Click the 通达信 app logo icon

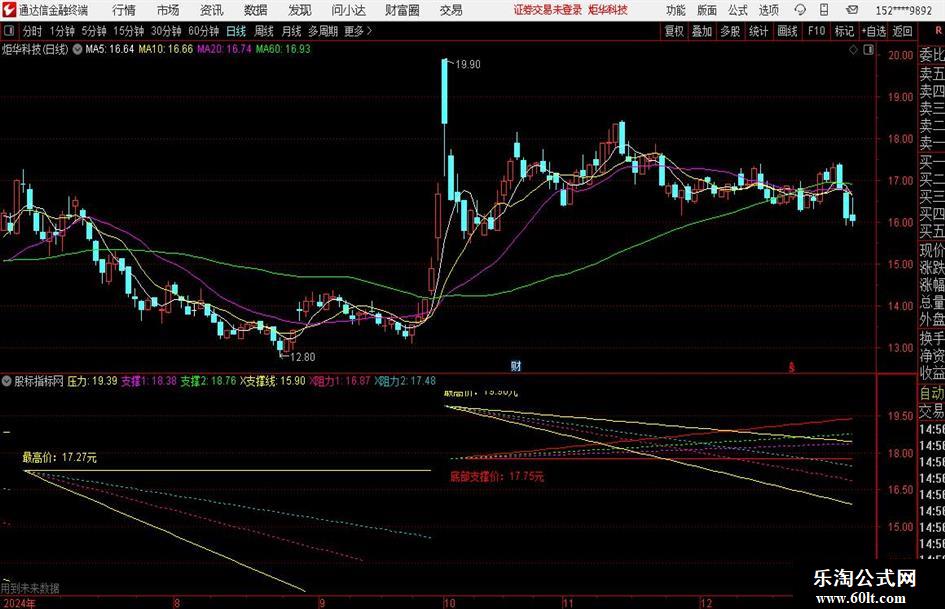coord(8,10)
